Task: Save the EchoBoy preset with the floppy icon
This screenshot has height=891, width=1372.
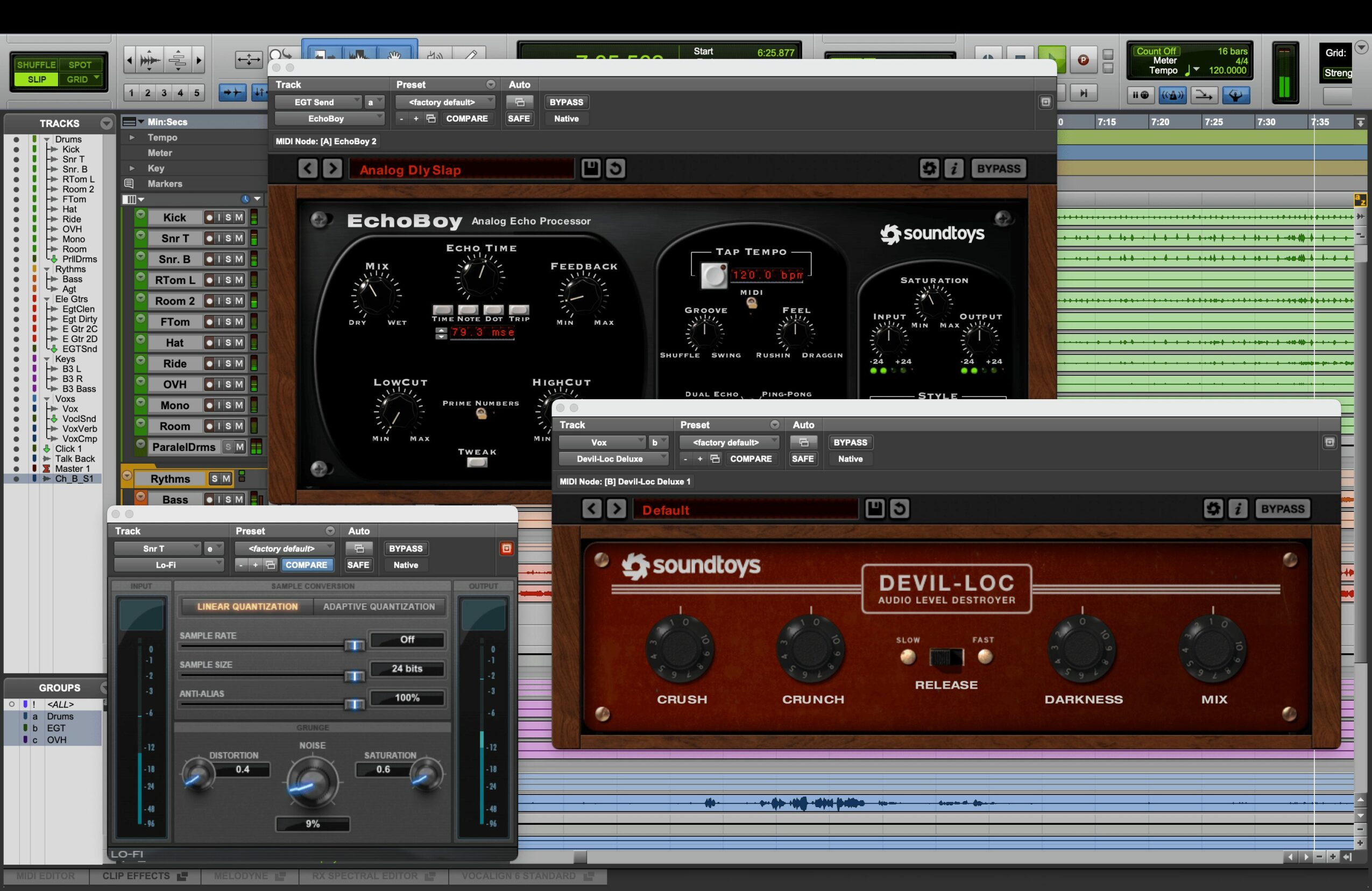Action: tap(590, 168)
